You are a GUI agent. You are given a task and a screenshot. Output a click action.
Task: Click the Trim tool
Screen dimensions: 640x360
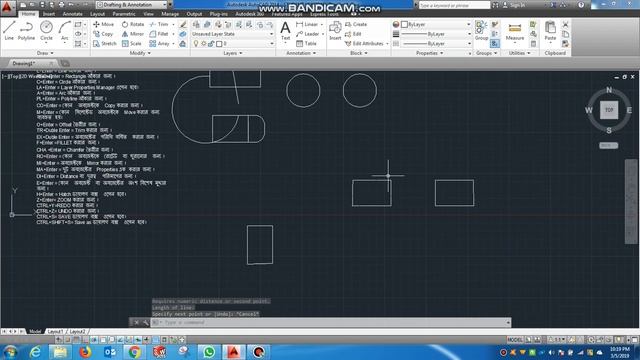click(159, 24)
